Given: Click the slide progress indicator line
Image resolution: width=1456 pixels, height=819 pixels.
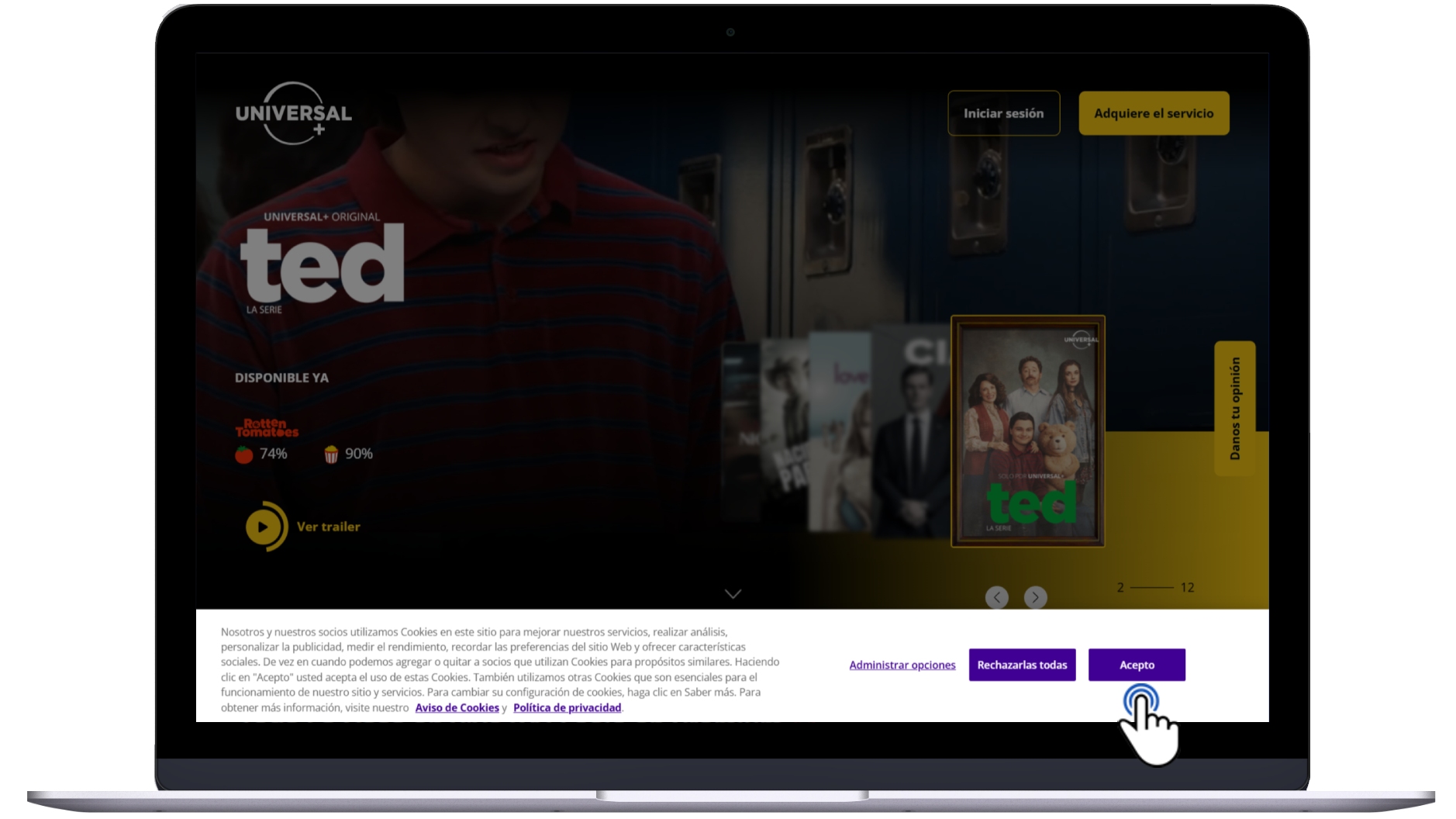Looking at the screenshot, I should tap(1152, 588).
